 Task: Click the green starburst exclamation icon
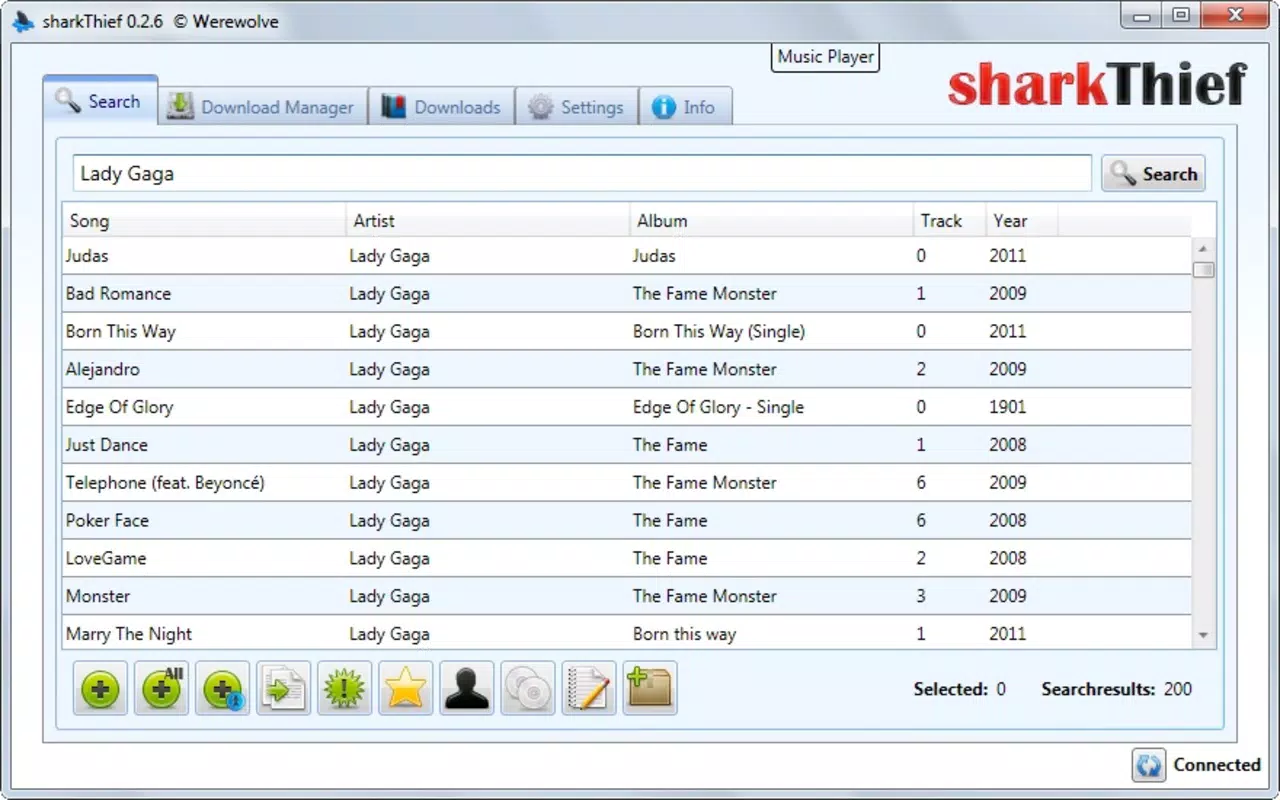coord(344,688)
